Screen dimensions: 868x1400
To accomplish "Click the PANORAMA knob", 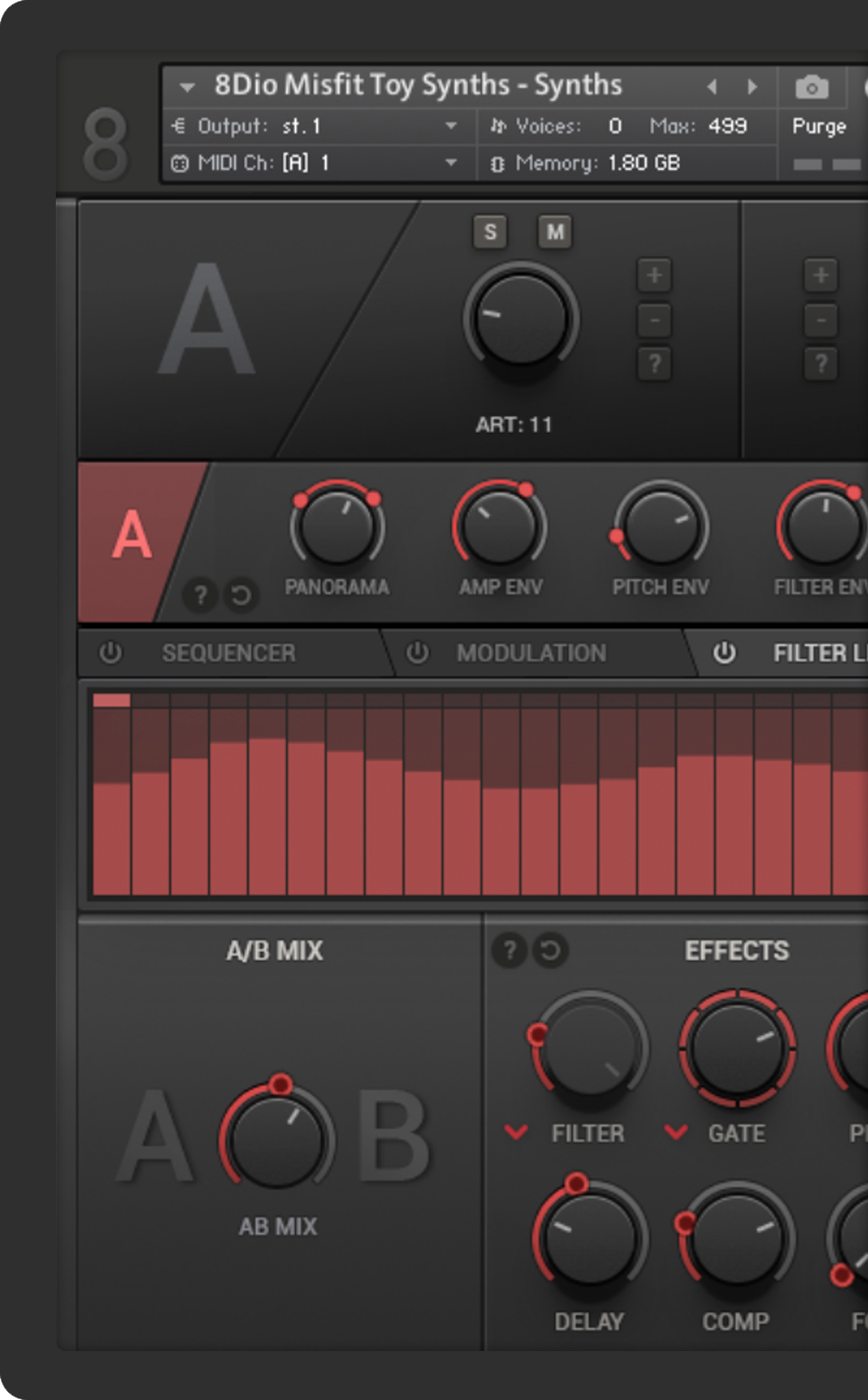I will coord(337,527).
